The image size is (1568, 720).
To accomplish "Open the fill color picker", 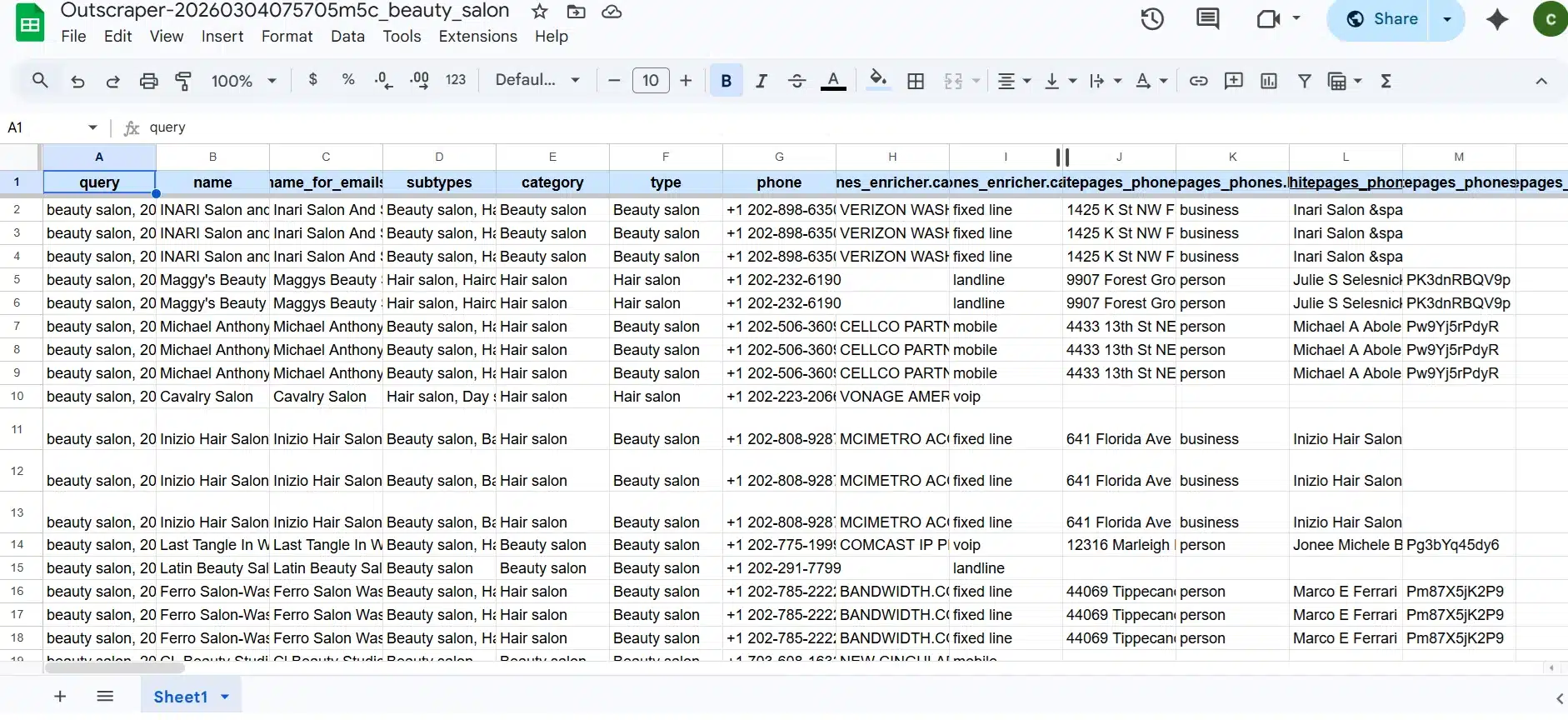I will (x=877, y=81).
